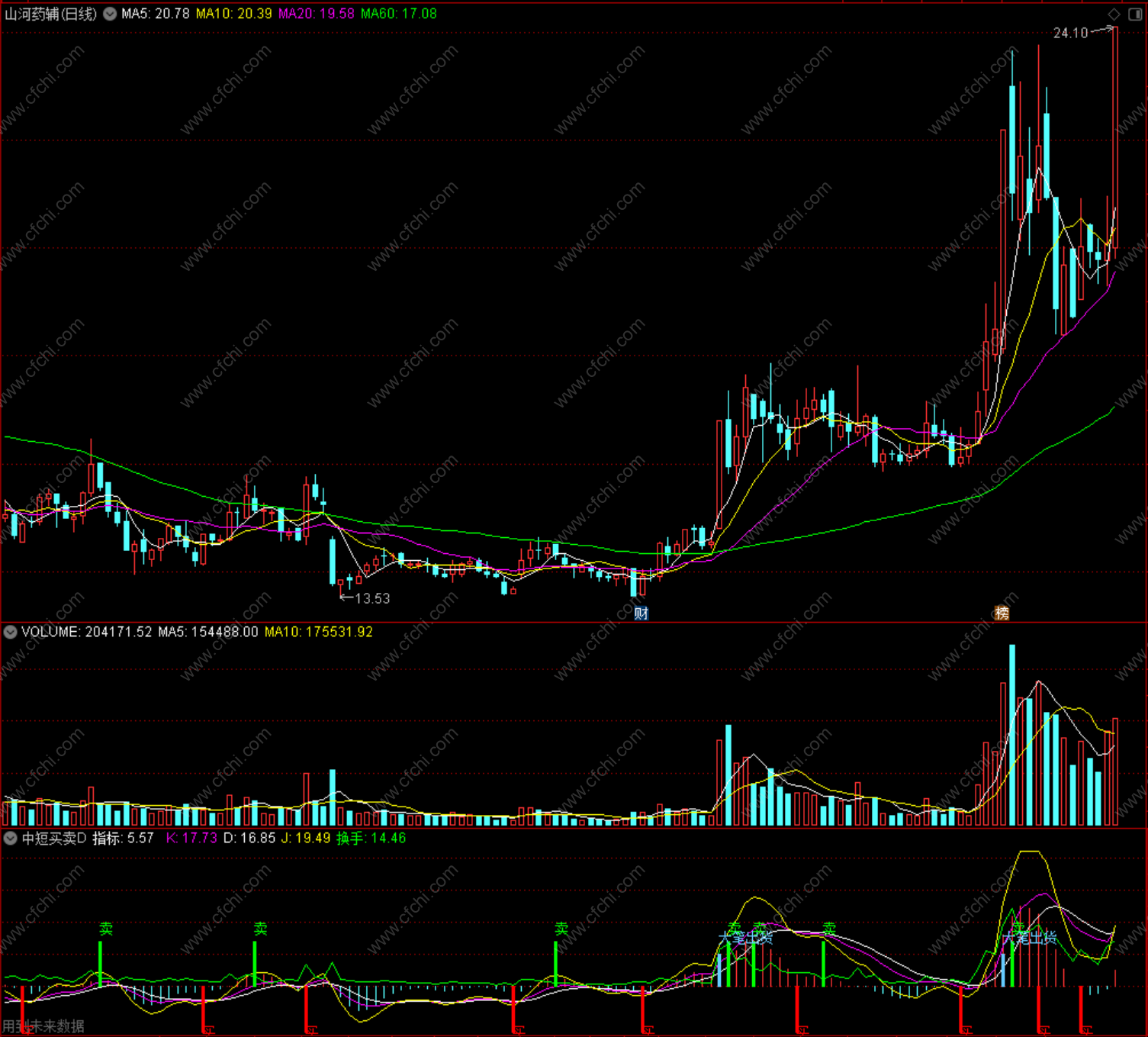Click the diamond marker icon at top right

pos(1114,14)
